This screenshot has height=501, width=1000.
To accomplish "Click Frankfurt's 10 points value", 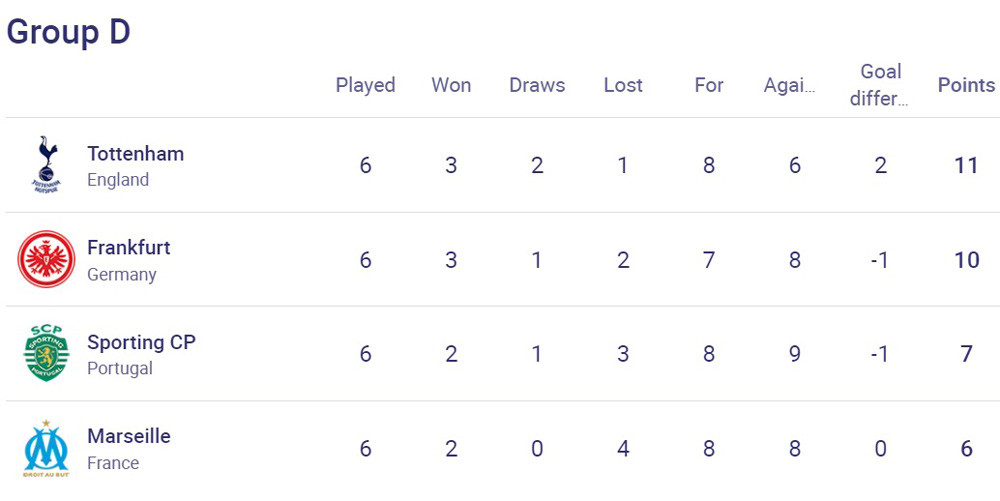I will (966, 259).
